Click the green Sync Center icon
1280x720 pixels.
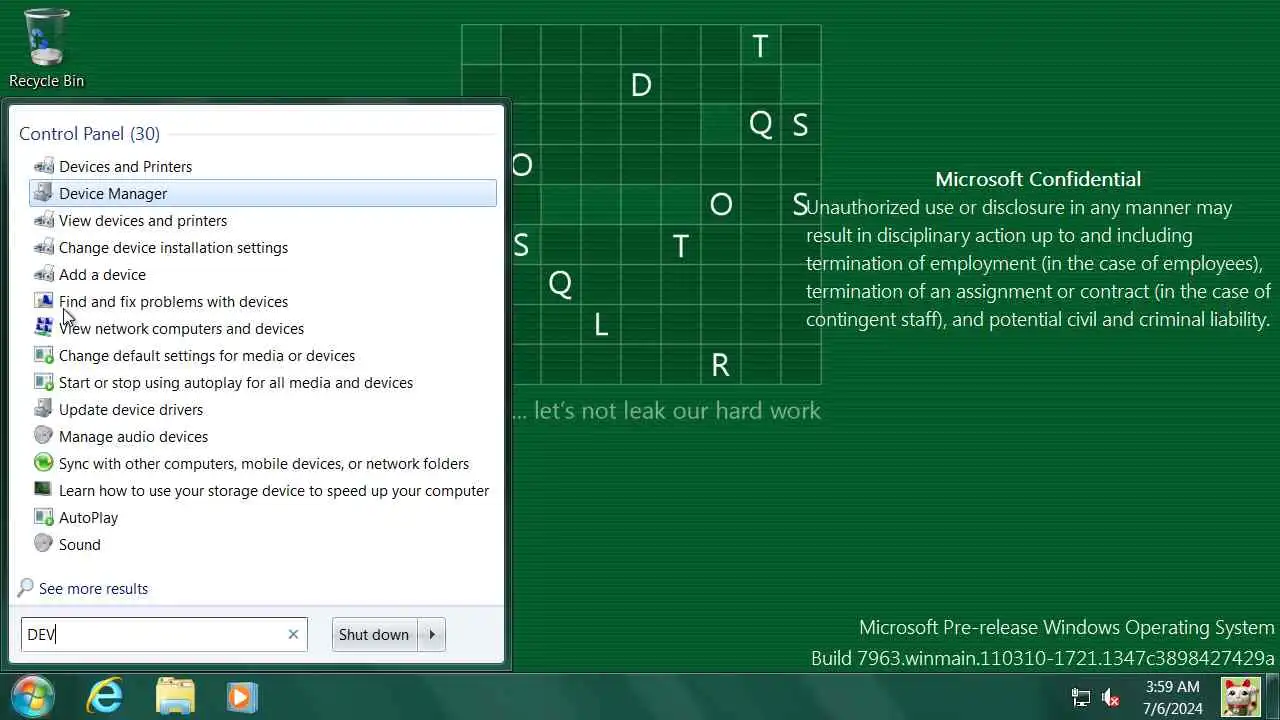pos(43,463)
